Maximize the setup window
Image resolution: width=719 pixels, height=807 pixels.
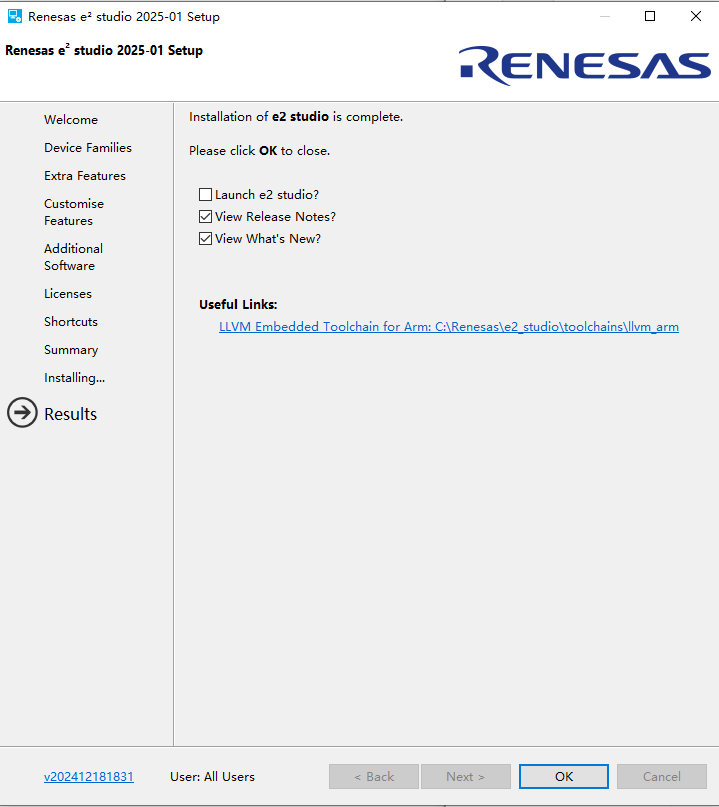point(650,16)
